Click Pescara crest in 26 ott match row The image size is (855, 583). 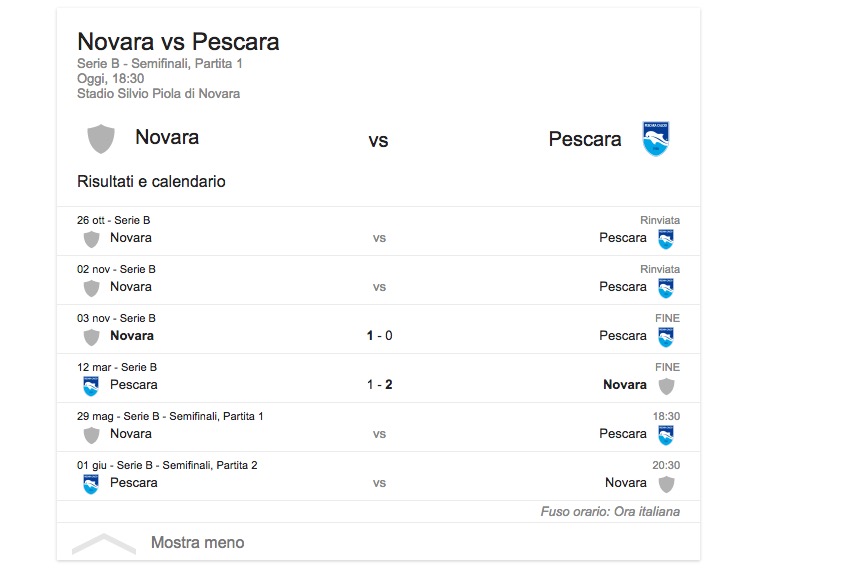(x=666, y=239)
